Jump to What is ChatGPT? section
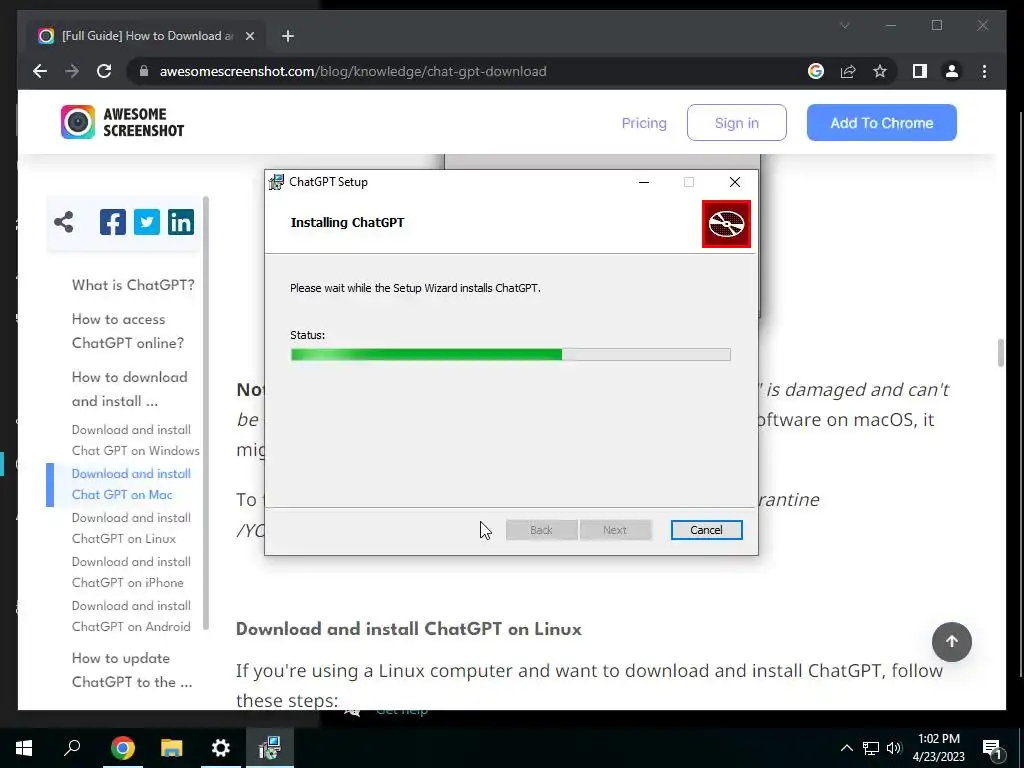This screenshot has width=1024, height=768. 133,285
